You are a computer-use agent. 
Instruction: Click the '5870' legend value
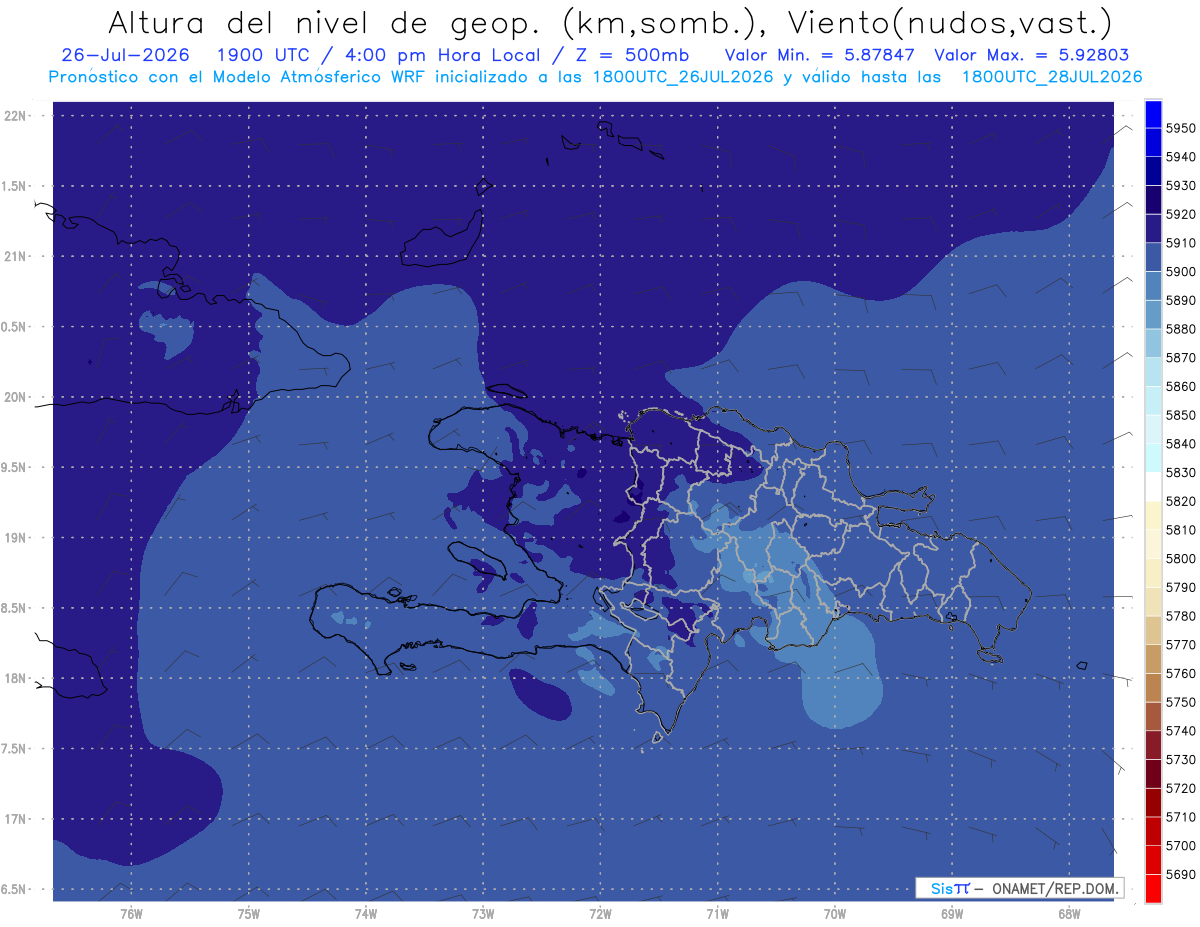point(1180,358)
